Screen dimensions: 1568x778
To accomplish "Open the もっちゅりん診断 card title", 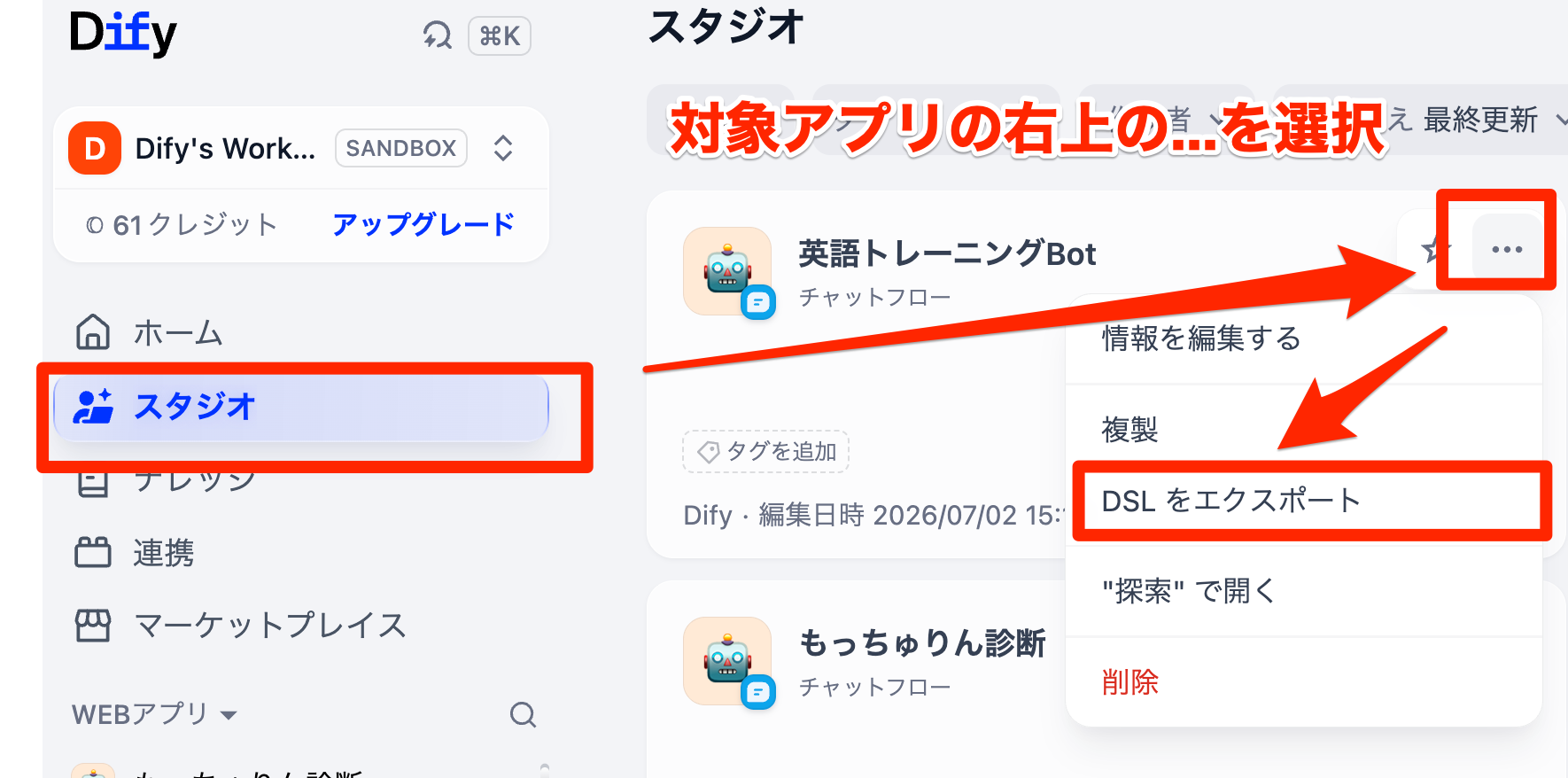I will [x=922, y=643].
